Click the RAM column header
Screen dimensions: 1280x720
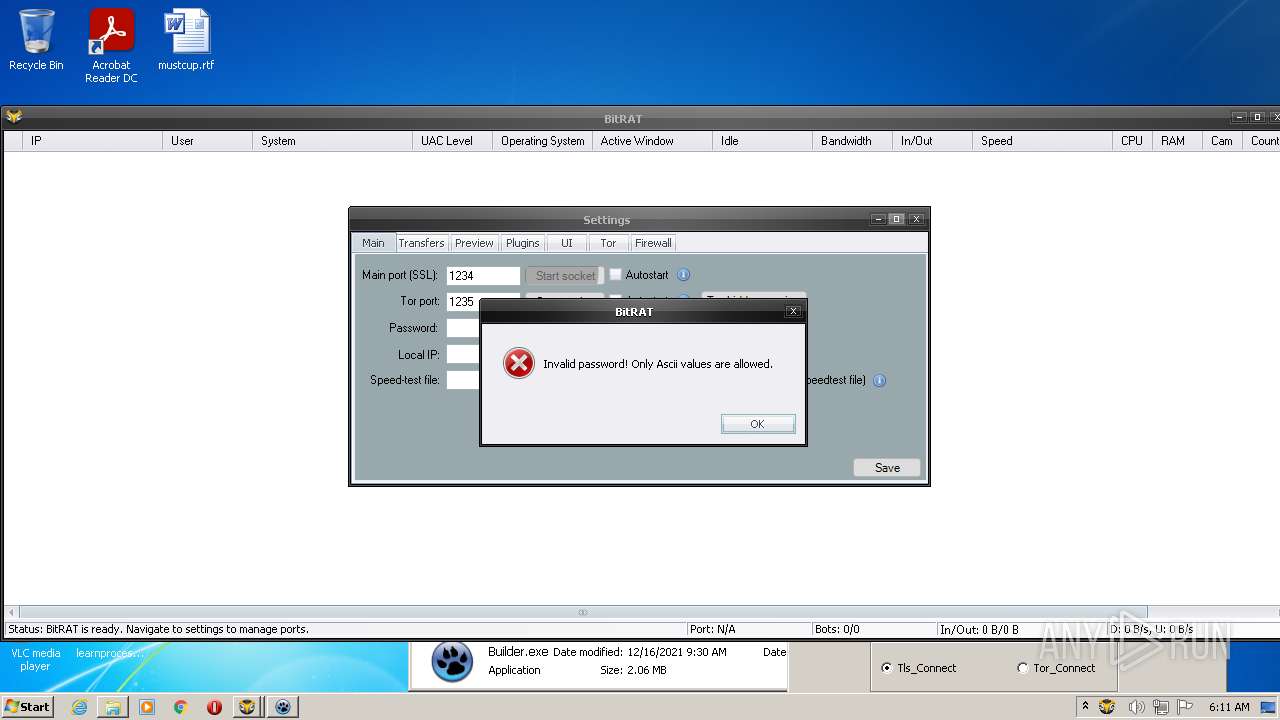coord(1177,141)
